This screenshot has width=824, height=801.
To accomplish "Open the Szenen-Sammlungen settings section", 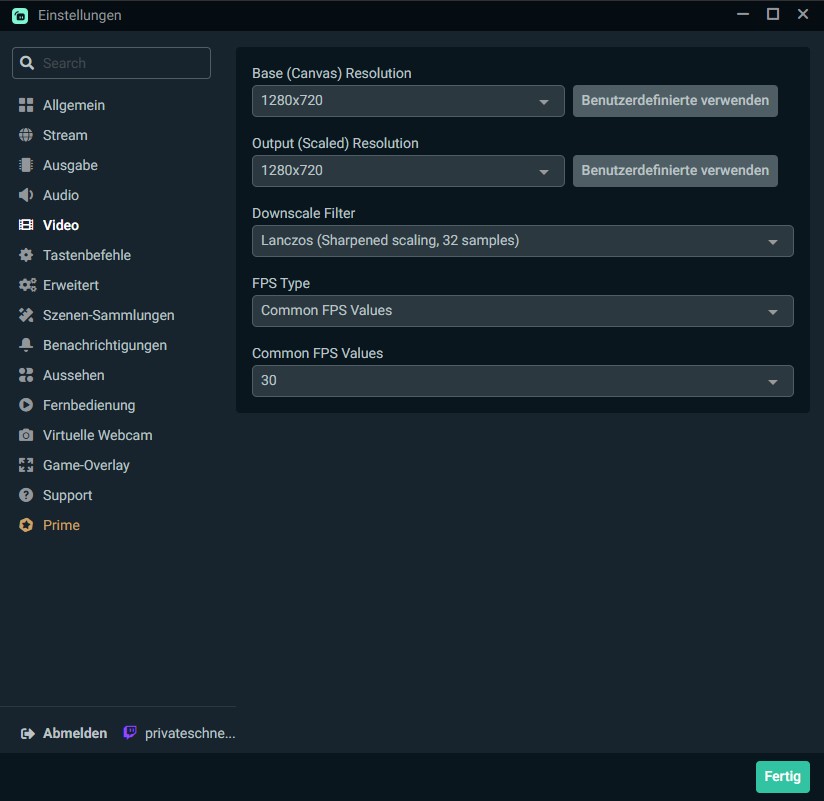I will point(108,315).
